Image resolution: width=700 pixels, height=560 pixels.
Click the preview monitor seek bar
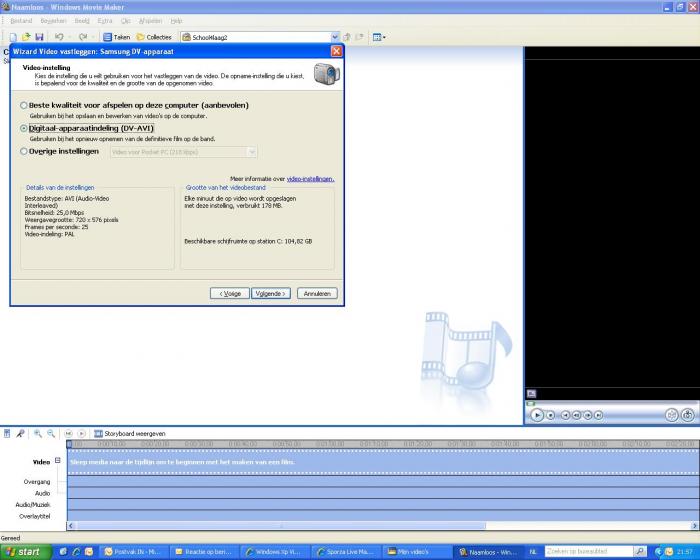point(612,404)
